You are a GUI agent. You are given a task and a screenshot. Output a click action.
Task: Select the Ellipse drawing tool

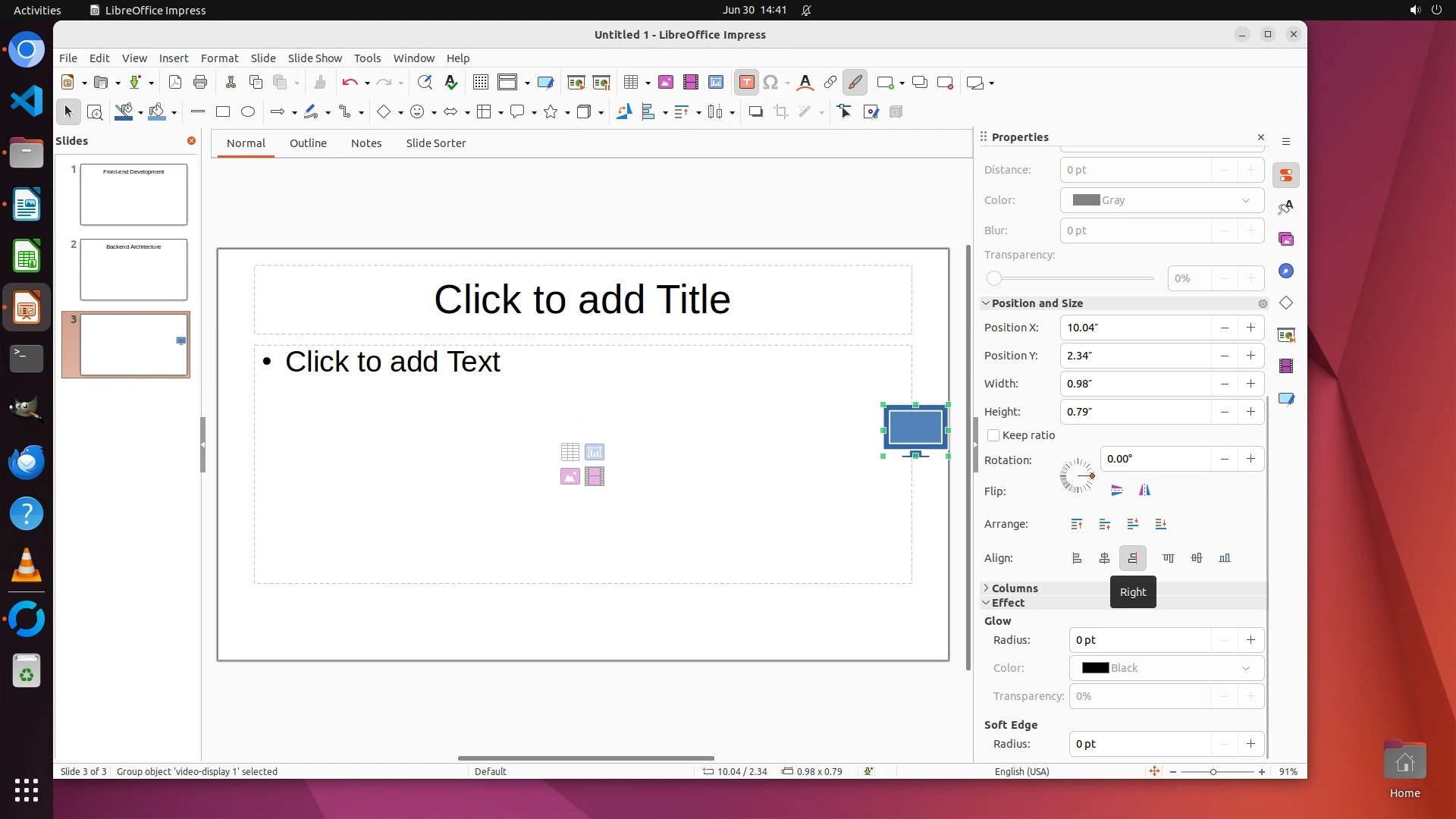point(248,112)
